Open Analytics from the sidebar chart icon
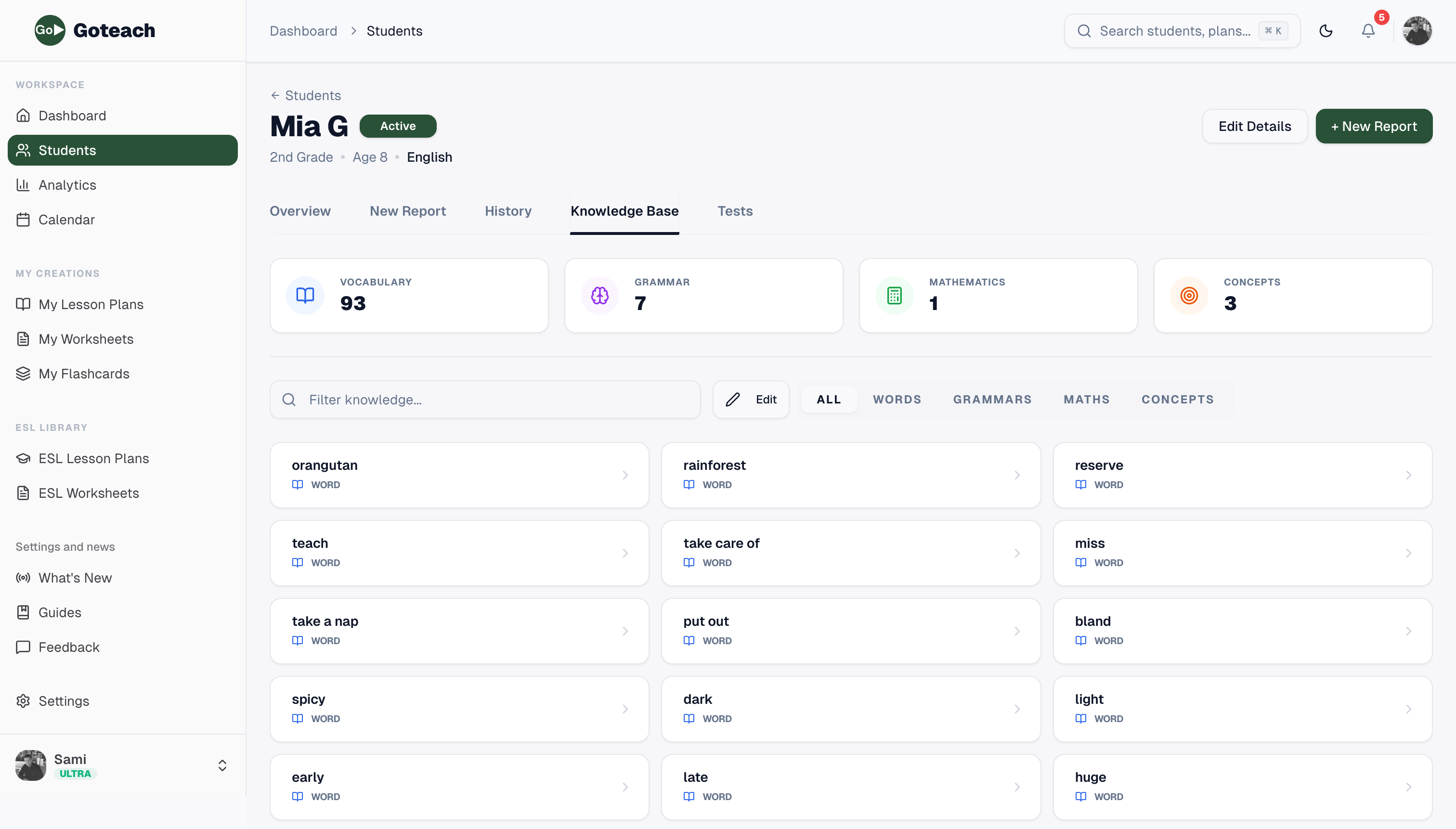The image size is (1456, 829). (x=23, y=185)
